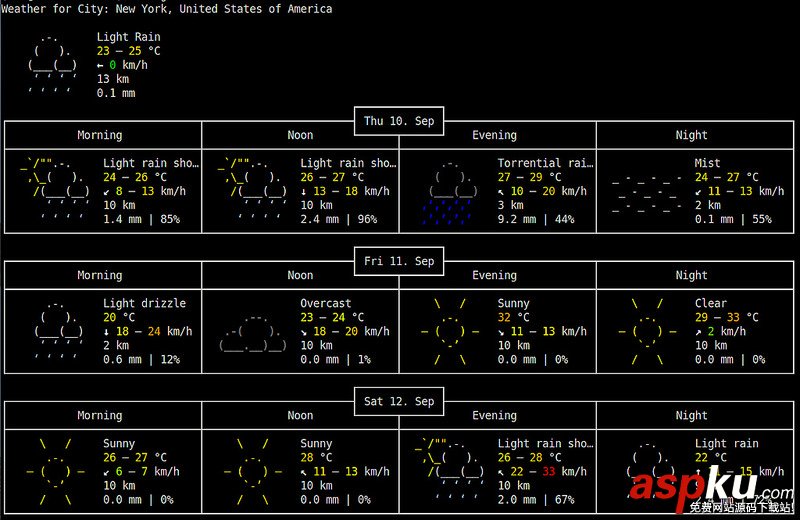This screenshot has height=520, width=800.
Task: Click Night header under Sat 12. Sep
Action: coord(691,415)
